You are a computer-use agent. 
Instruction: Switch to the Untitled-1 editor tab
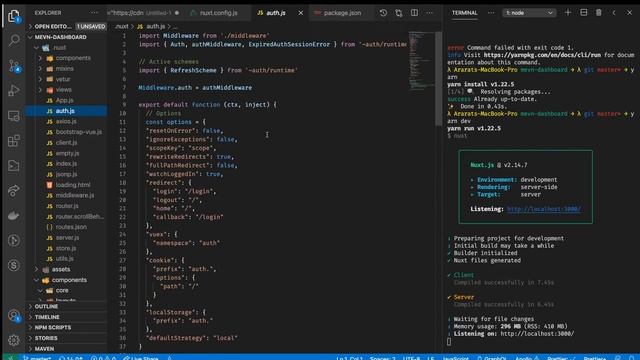143,13
